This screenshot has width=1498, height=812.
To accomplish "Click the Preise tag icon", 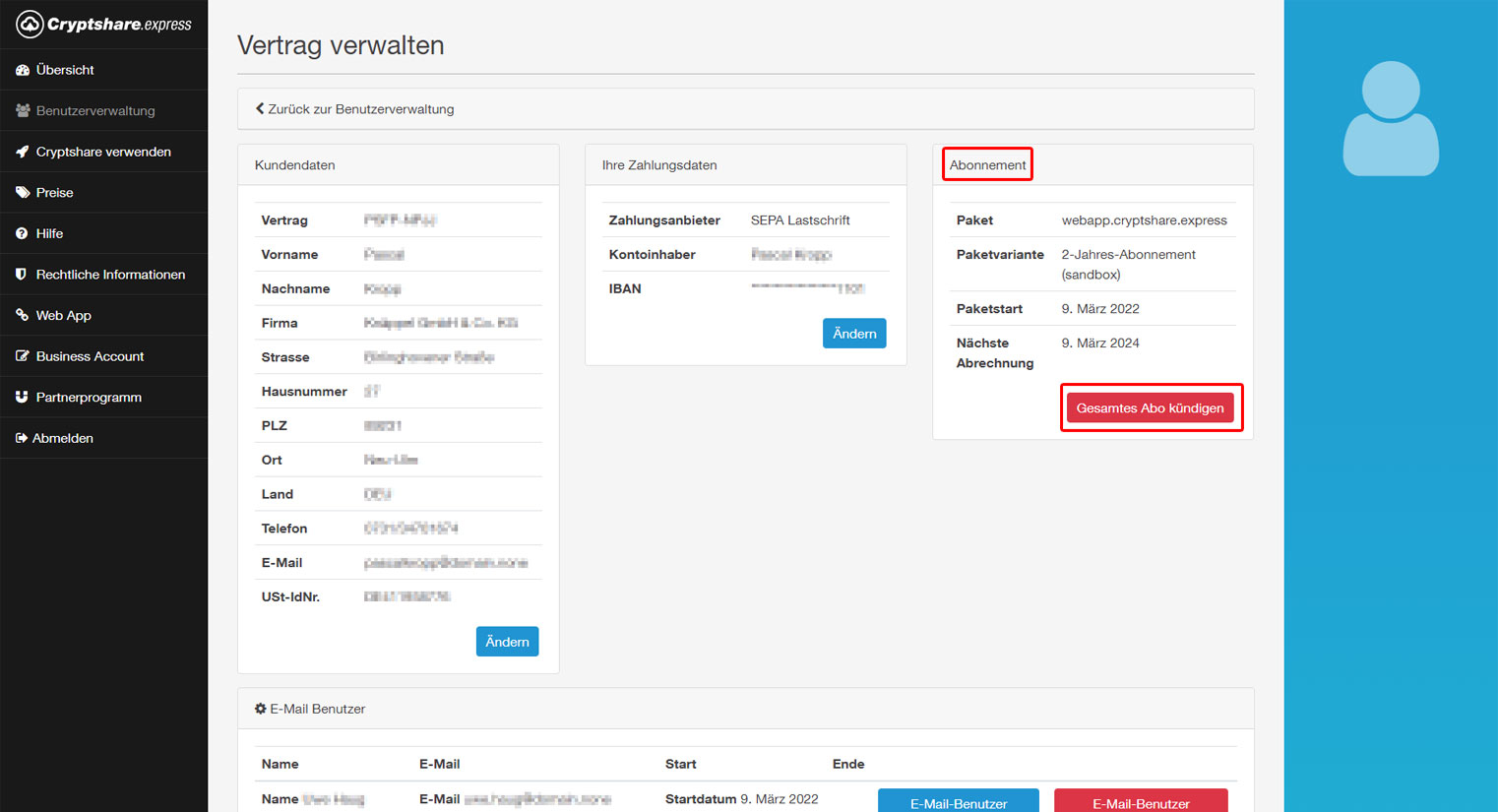I will (23, 193).
